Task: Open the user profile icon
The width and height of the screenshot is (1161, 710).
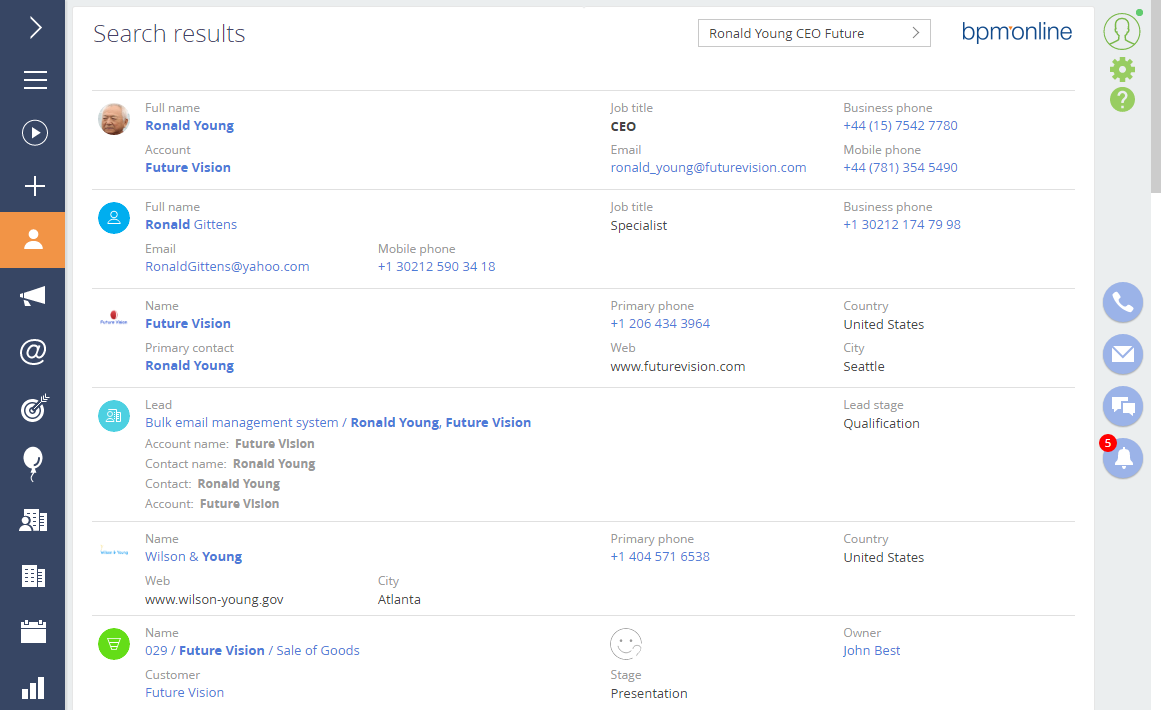Action: coord(1122,32)
